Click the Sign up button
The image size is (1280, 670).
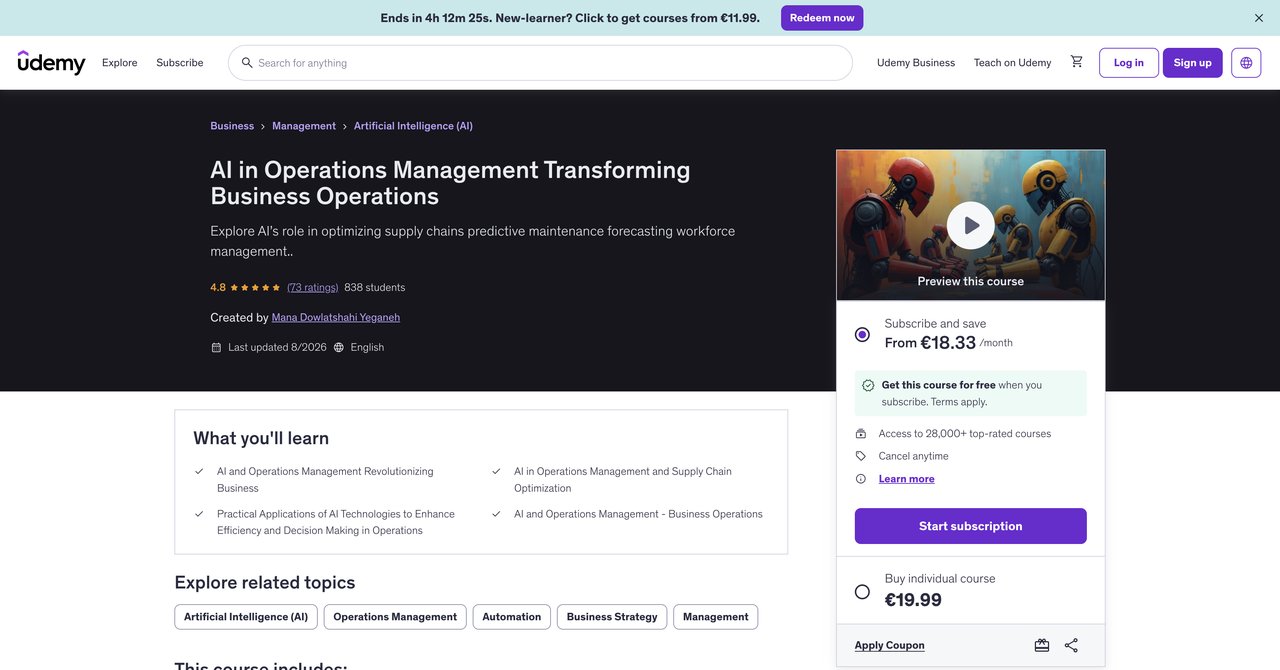(x=1193, y=63)
